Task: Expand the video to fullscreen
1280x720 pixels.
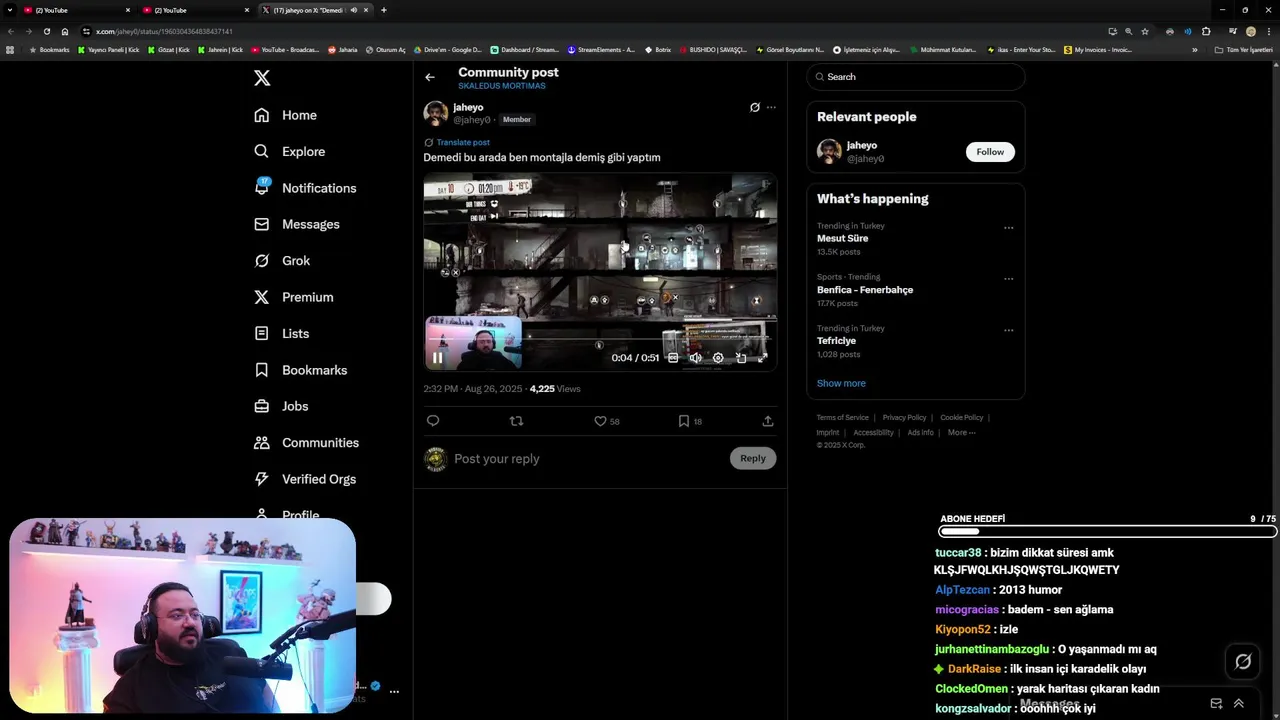Action: point(763,357)
